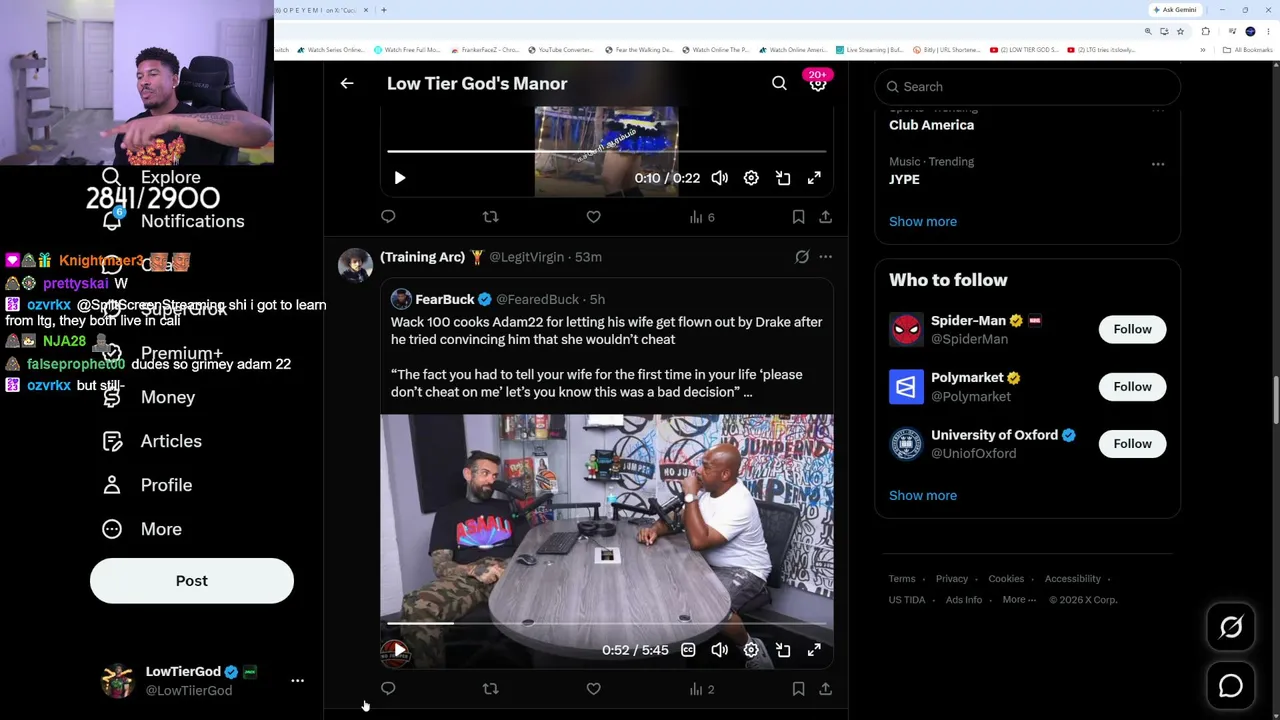The image size is (1280, 720).
Task: Go back from Low Tier God's Manor
Action: [347, 84]
